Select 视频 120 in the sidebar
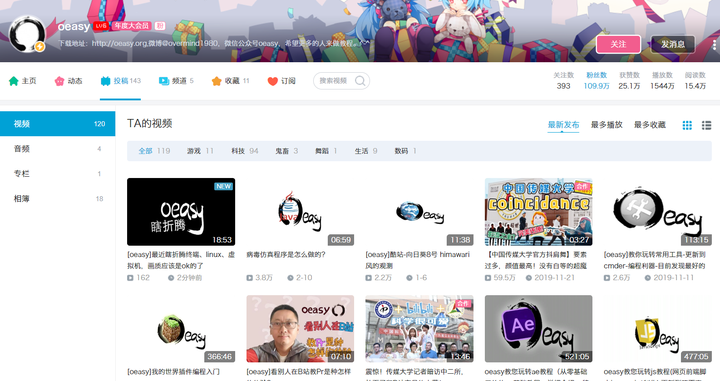The width and height of the screenshot is (720, 381). coord(57,124)
